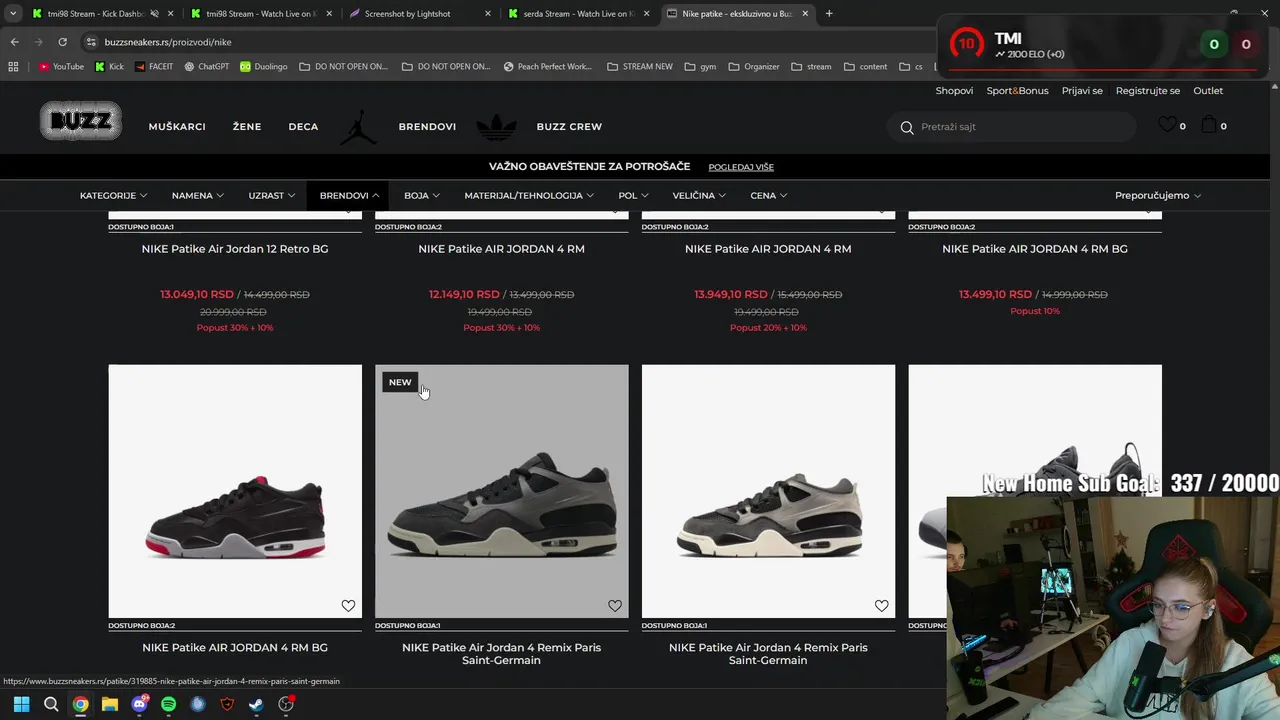Unmute the Kick Dashboard tab speaker icon
The image size is (1280, 720).
click(x=154, y=14)
